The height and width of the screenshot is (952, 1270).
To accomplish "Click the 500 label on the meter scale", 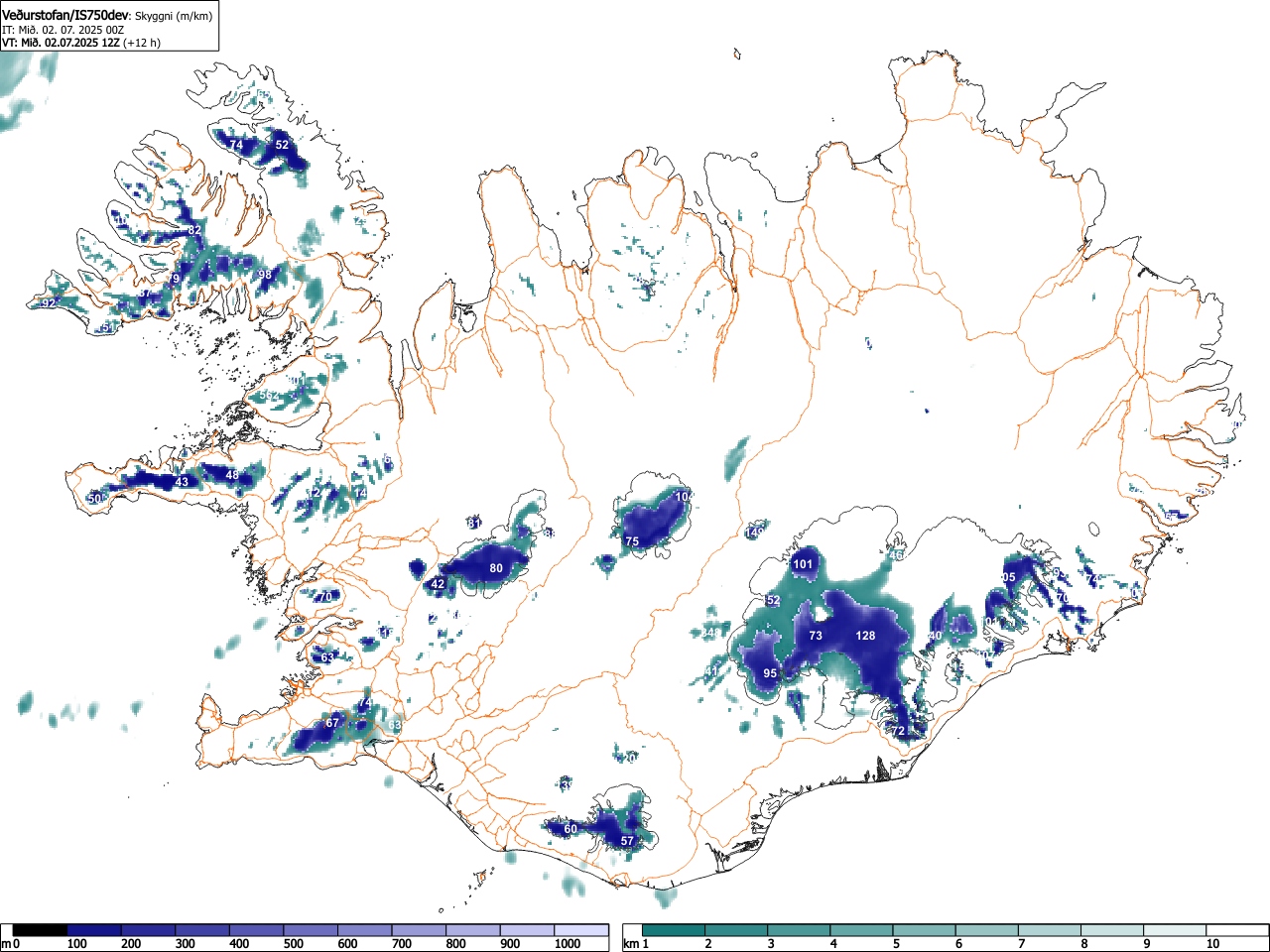I will point(294,944).
